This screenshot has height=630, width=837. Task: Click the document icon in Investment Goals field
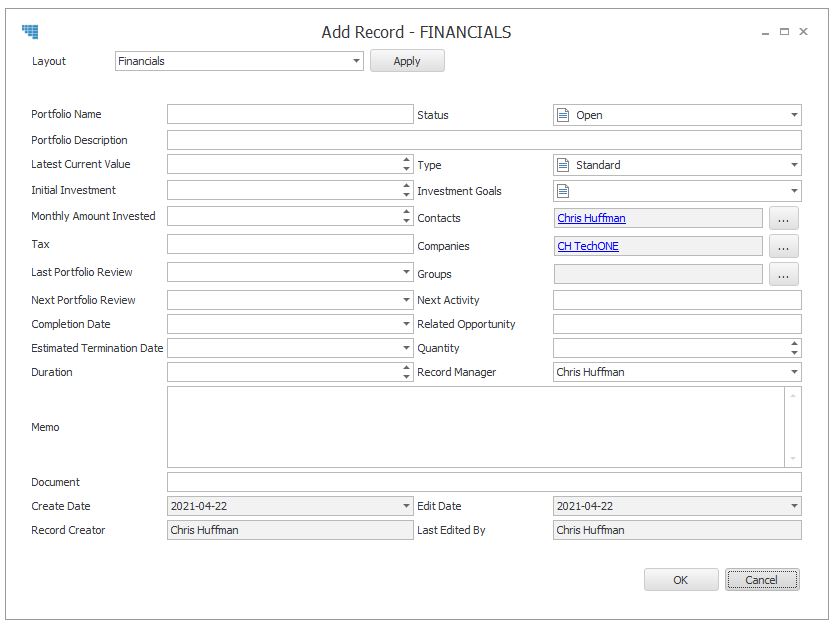tap(563, 191)
